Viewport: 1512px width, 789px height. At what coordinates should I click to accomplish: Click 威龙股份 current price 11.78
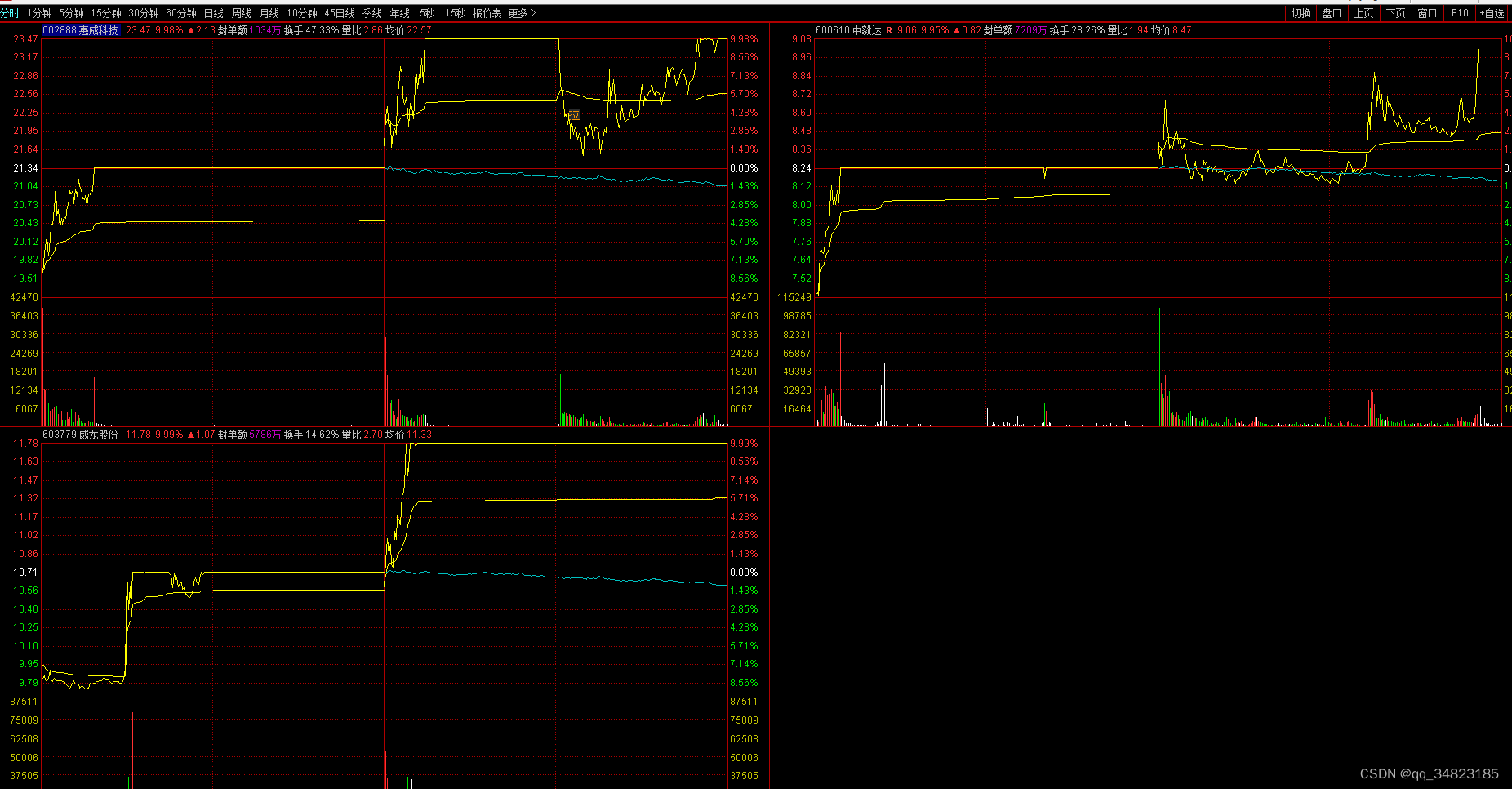pyautogui.click(x=139, y=435)
